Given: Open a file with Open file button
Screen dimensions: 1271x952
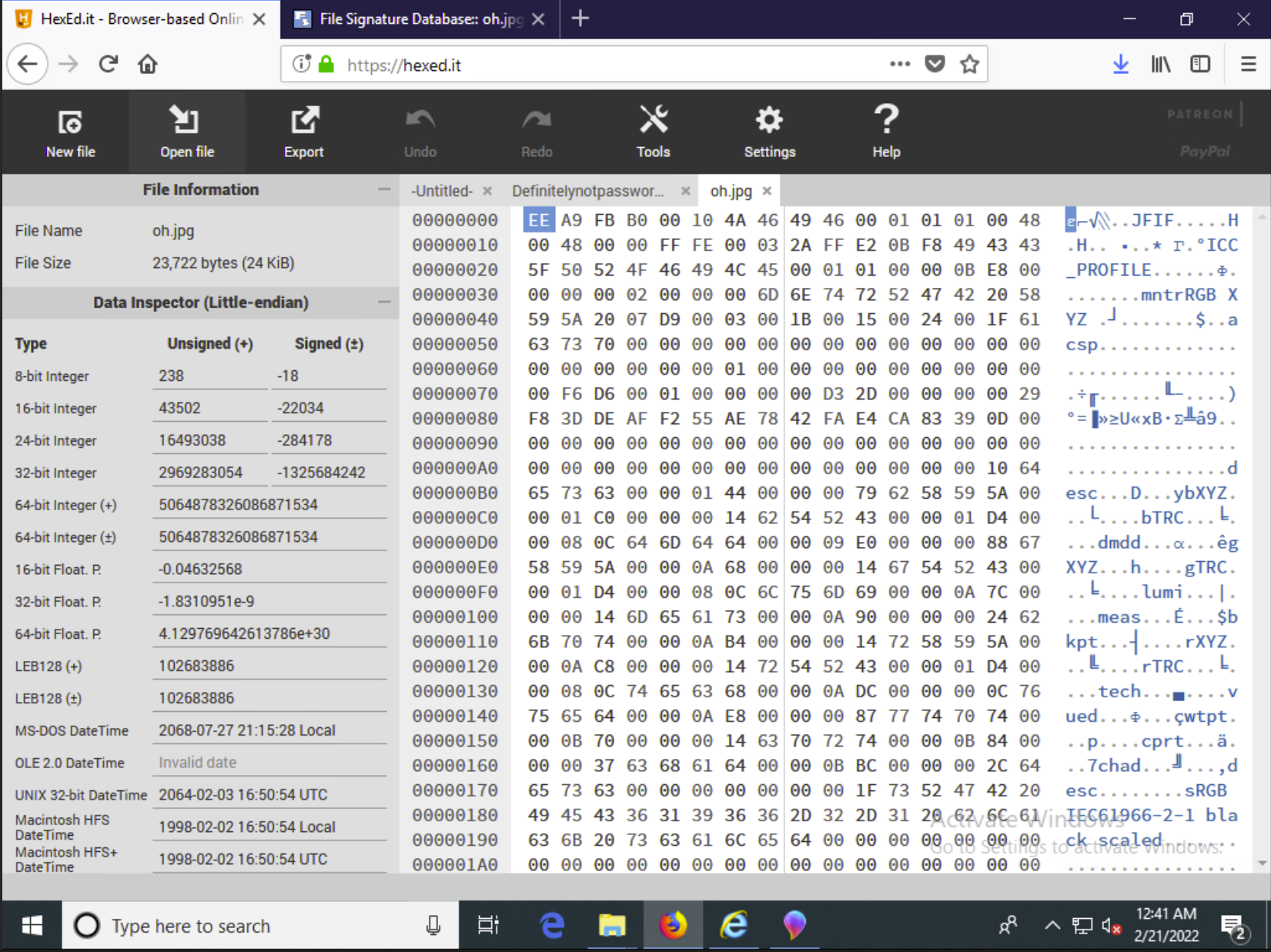Looking at the screenshot, I should tap(187, 132).
